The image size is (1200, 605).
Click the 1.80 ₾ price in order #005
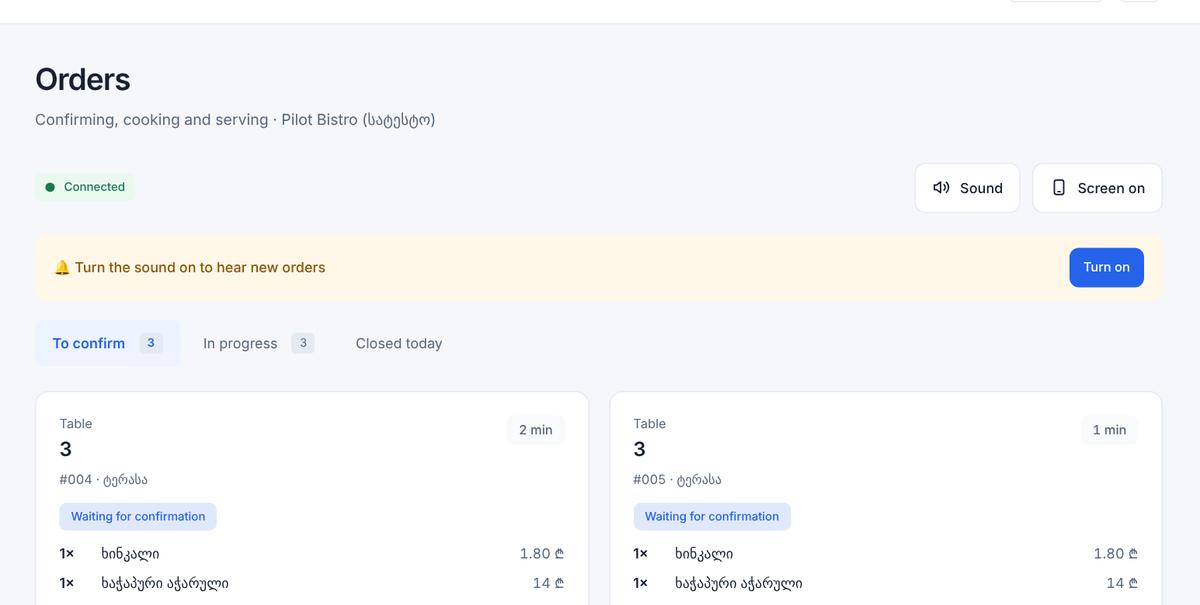(1115, 554)
